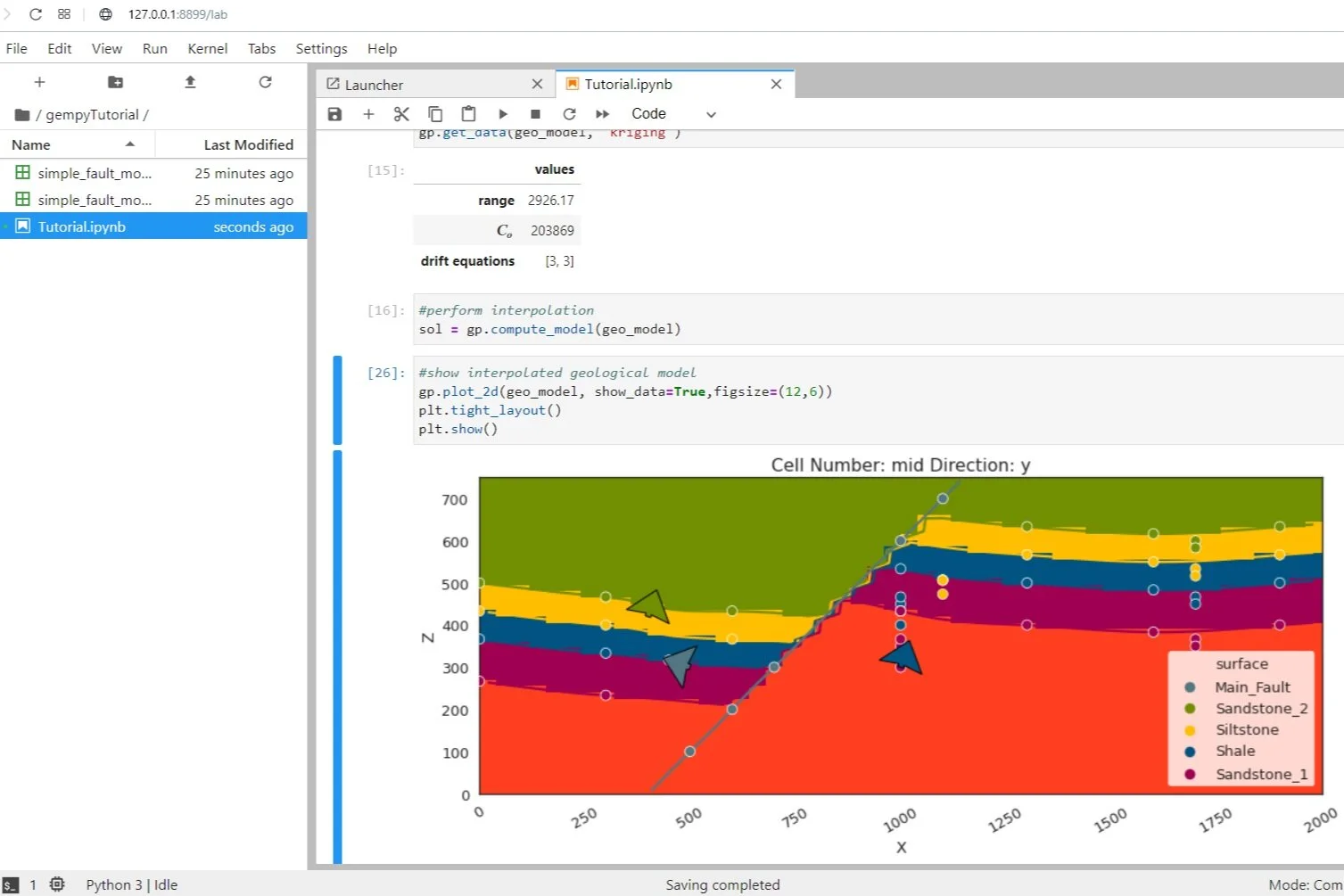Paste cells from the clipboard
This screenshot has width=1344, height=896.
point(468,113)
